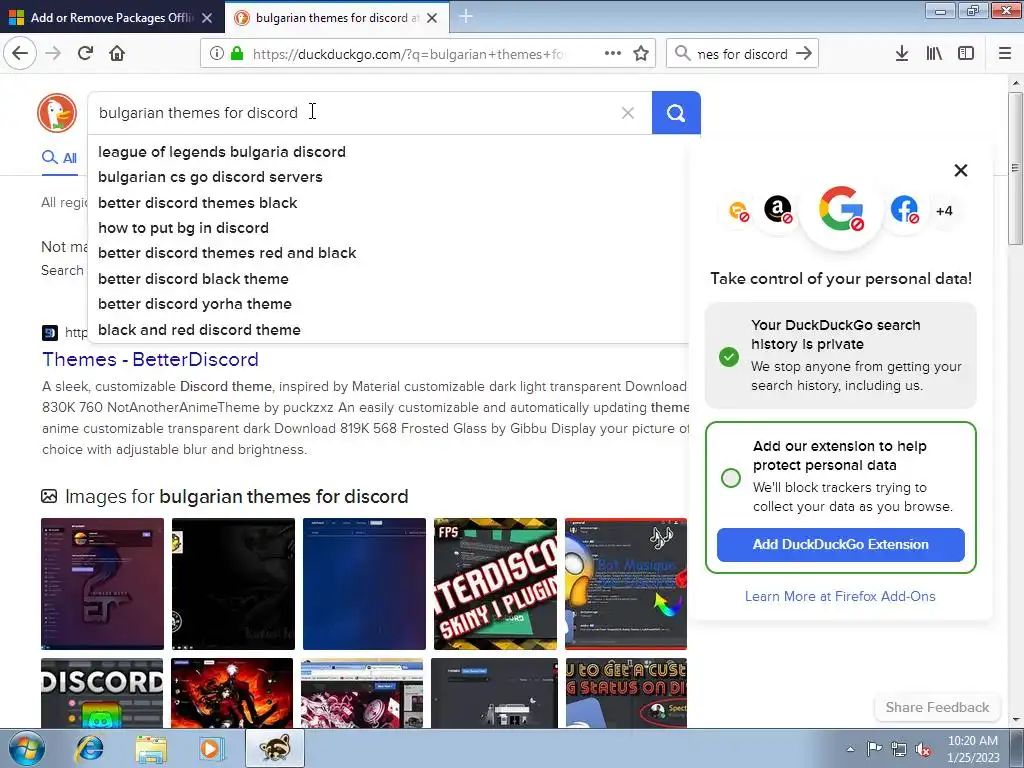Select the All results tab

point(59,157)
